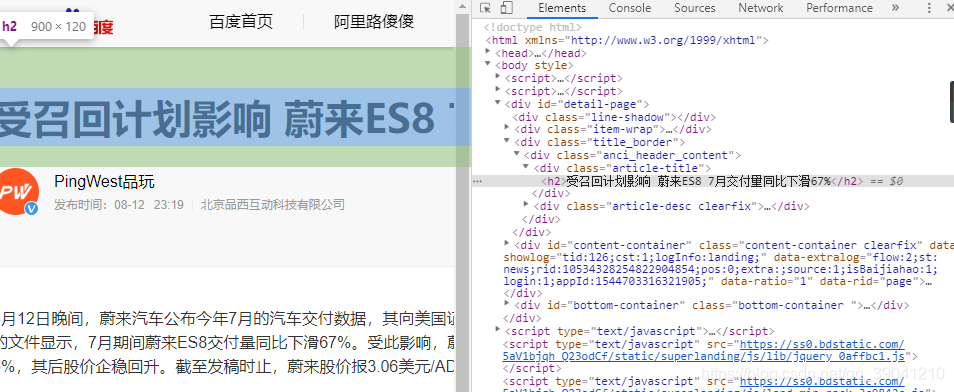Collapse the article-title div node
Viewport: 954px width, 392px height.
coord(527,167)
